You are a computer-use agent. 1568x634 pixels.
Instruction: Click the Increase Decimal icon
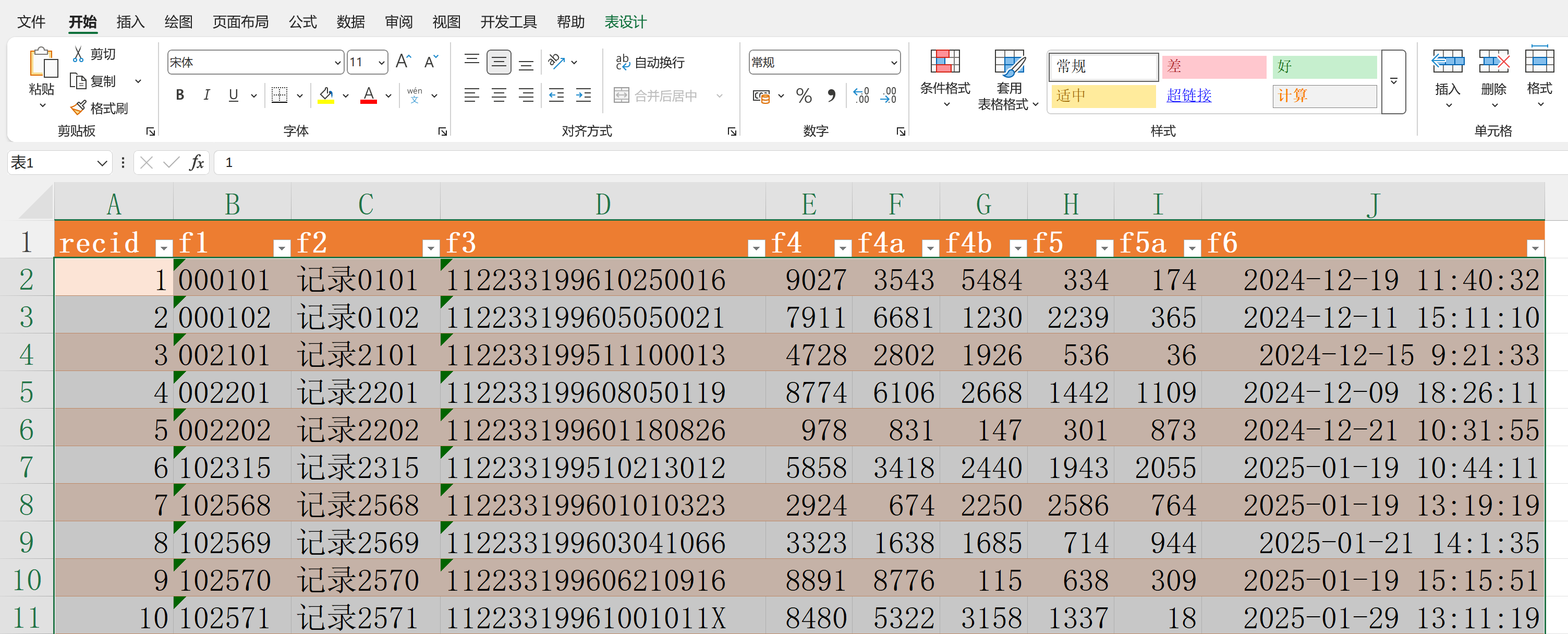pyautogui.click(x=861, y=95)
